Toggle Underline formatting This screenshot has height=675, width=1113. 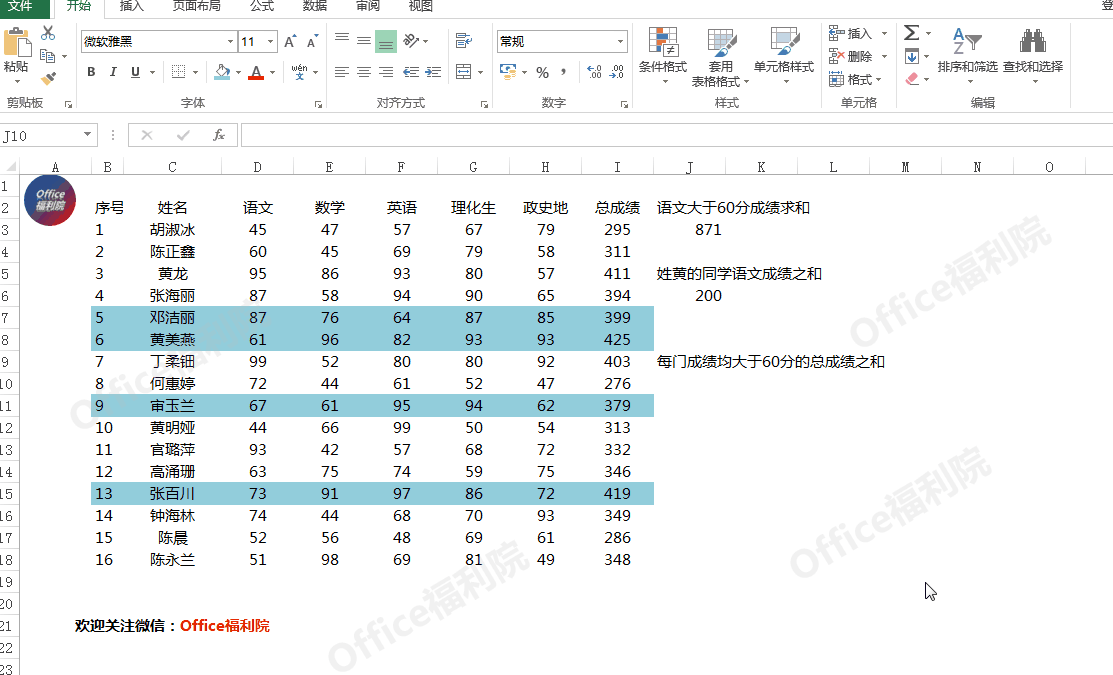pos(135,72)
